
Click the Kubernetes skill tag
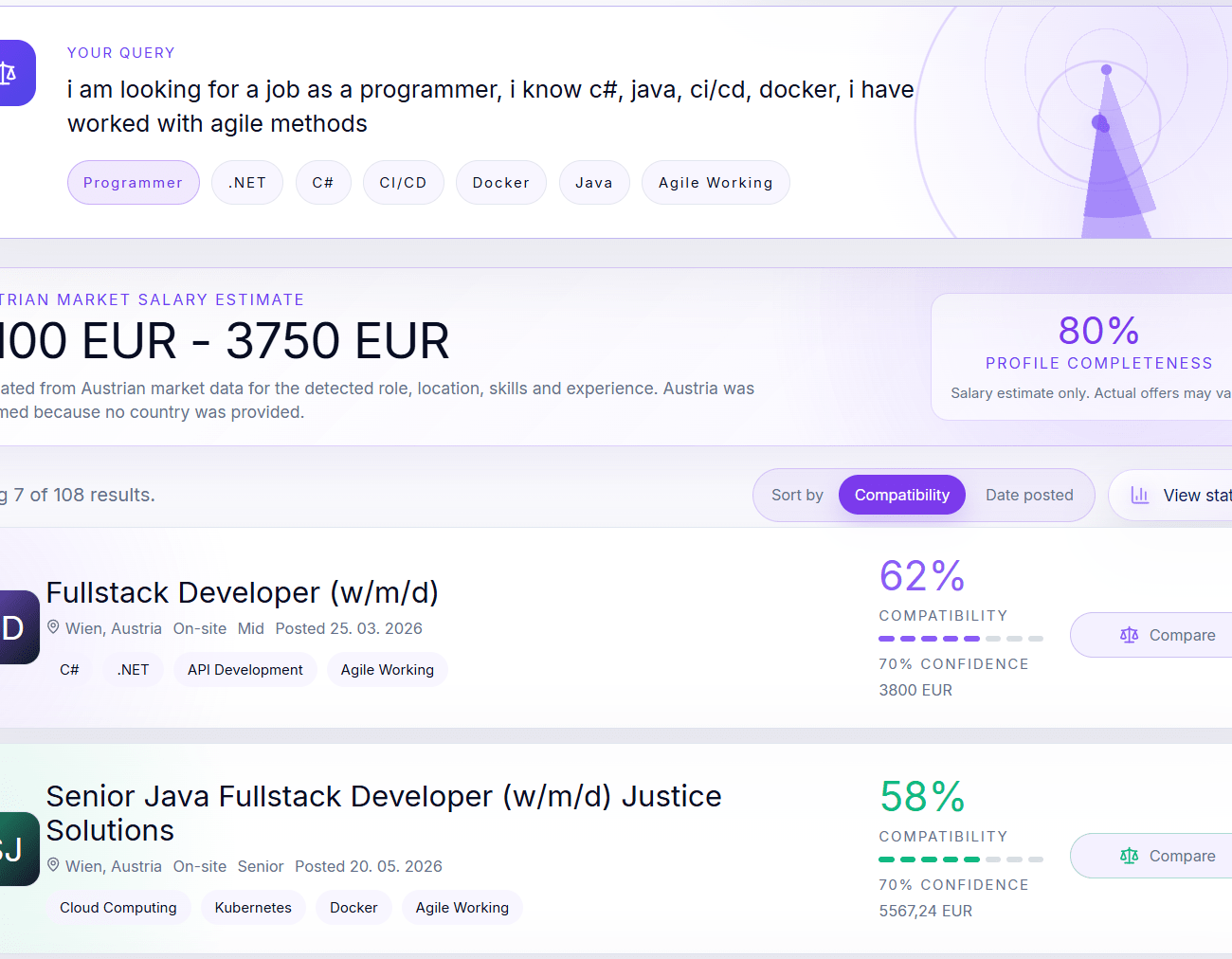tap(253, 907)
